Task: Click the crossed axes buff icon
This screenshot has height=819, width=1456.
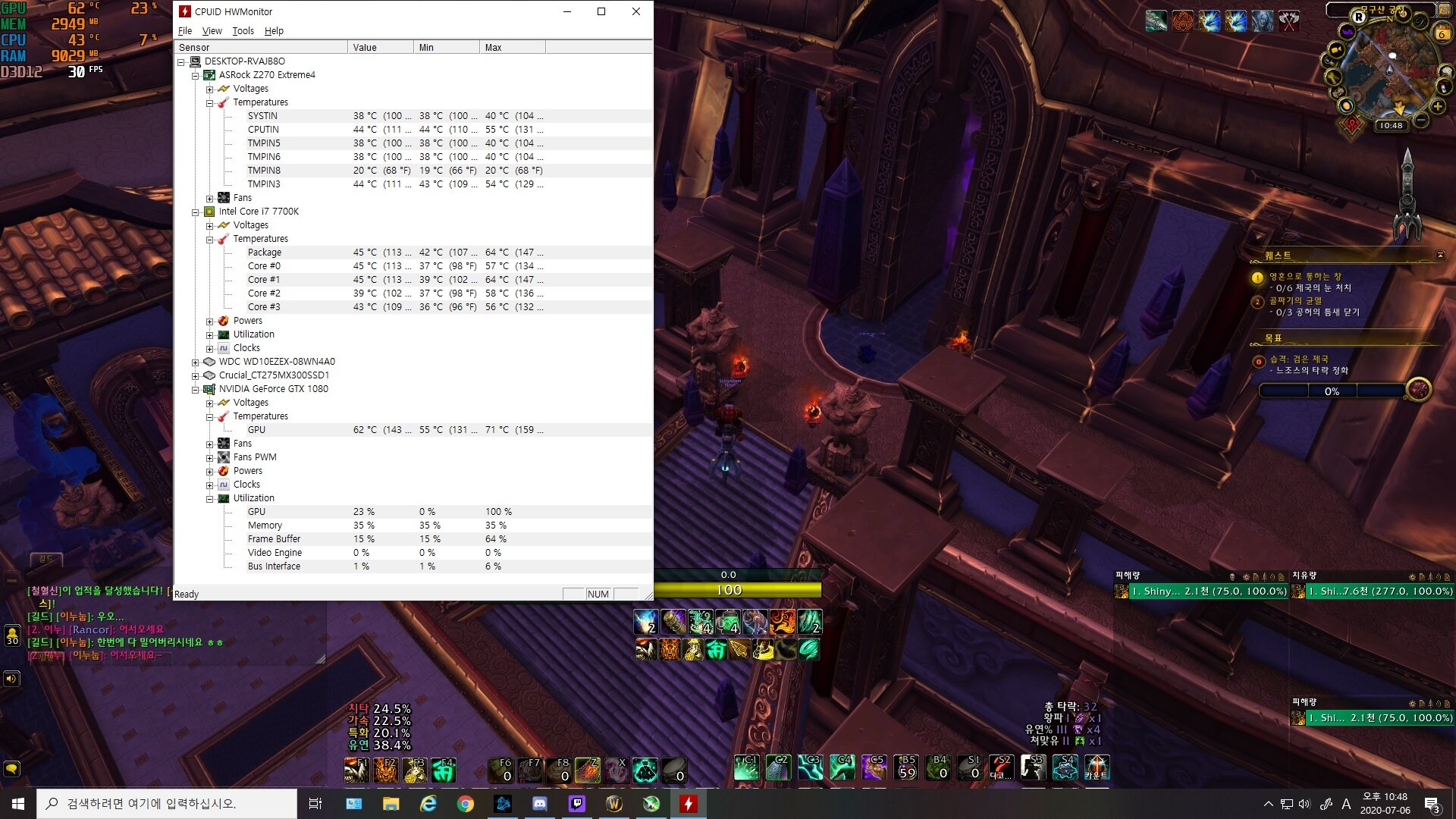Action: click(x=1289, y=20)
